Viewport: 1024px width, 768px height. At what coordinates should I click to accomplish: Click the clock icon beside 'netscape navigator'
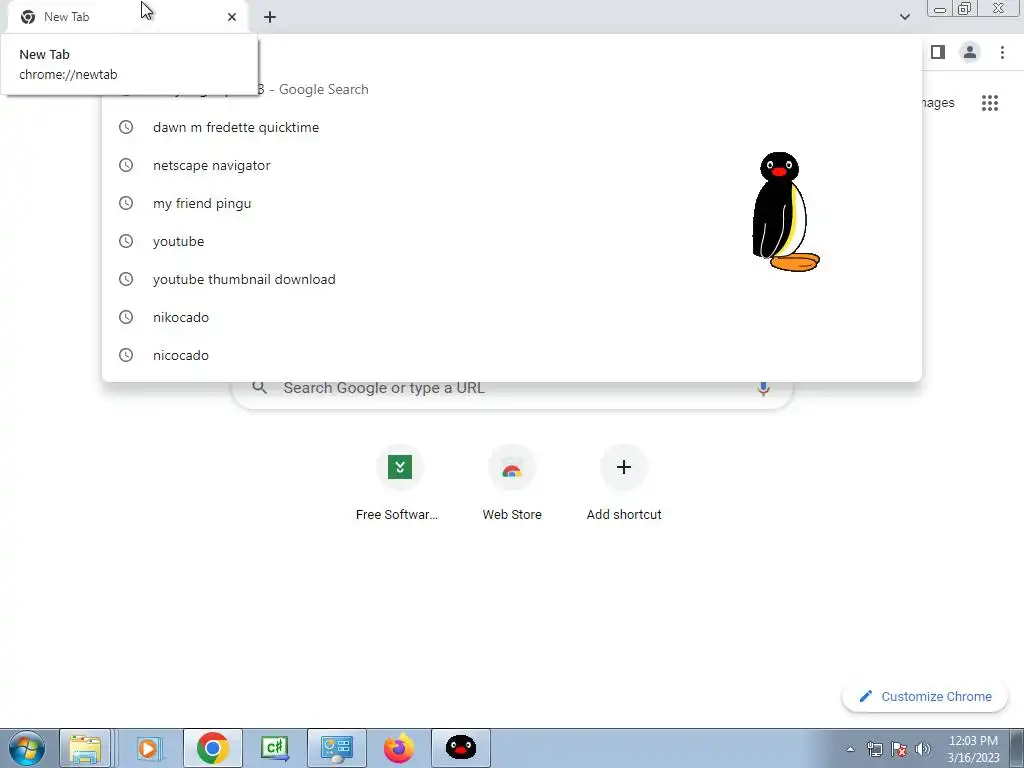click(126, 165)
